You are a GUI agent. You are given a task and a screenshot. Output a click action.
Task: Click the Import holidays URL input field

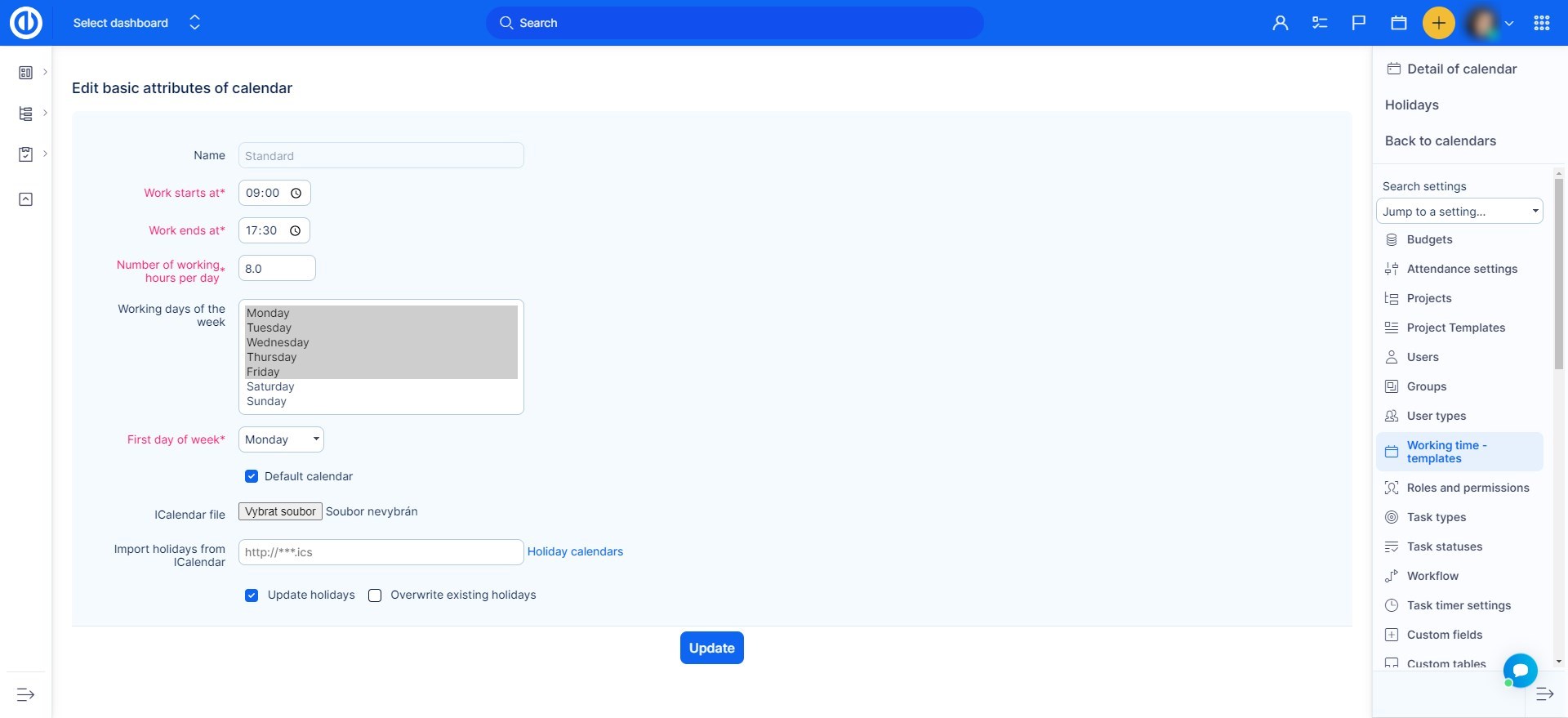tap(381, 552)
